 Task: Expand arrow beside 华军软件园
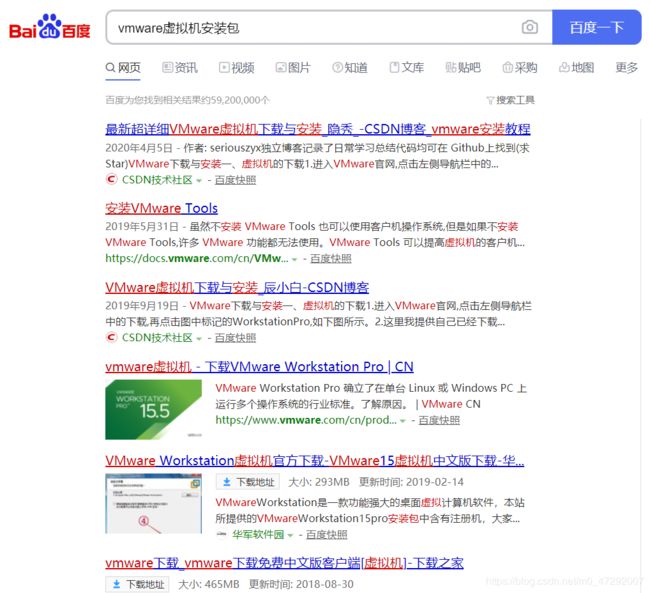[290, 535]
